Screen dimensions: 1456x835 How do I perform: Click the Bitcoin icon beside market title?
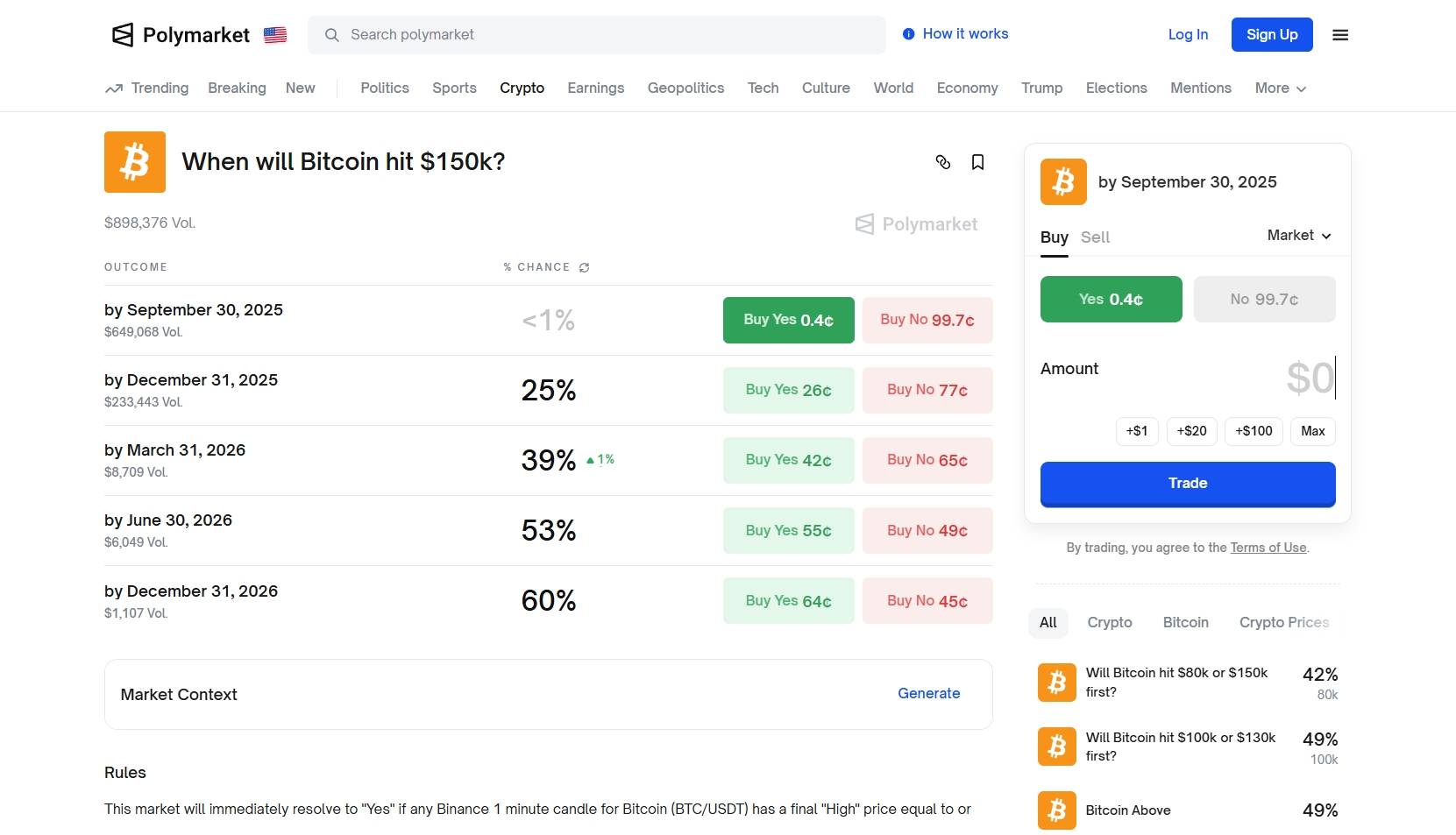point(135,162)
